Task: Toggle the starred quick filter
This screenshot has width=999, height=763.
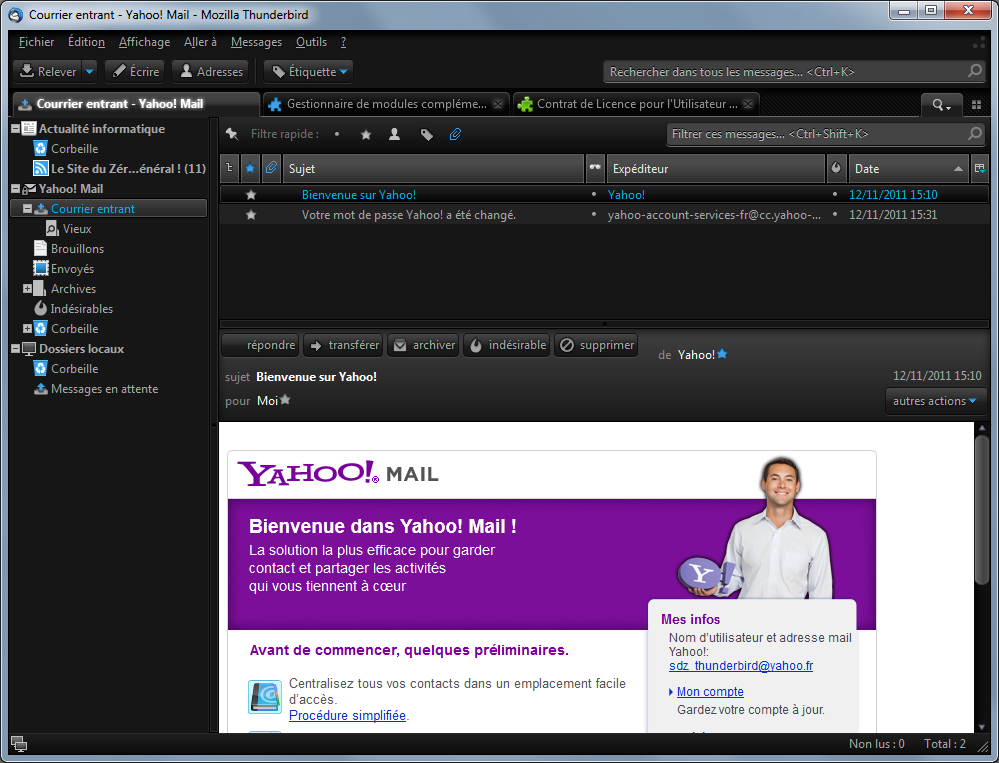Action: (366, 134)
